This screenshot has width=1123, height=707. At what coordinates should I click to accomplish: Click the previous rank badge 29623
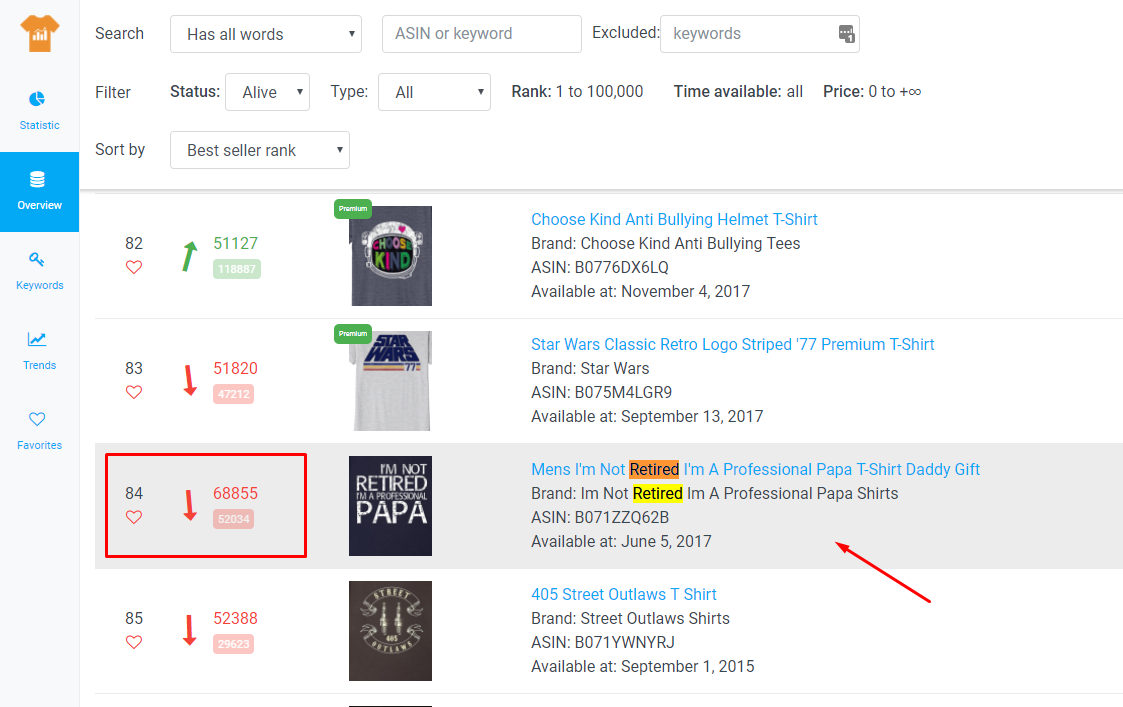(233, 644)
